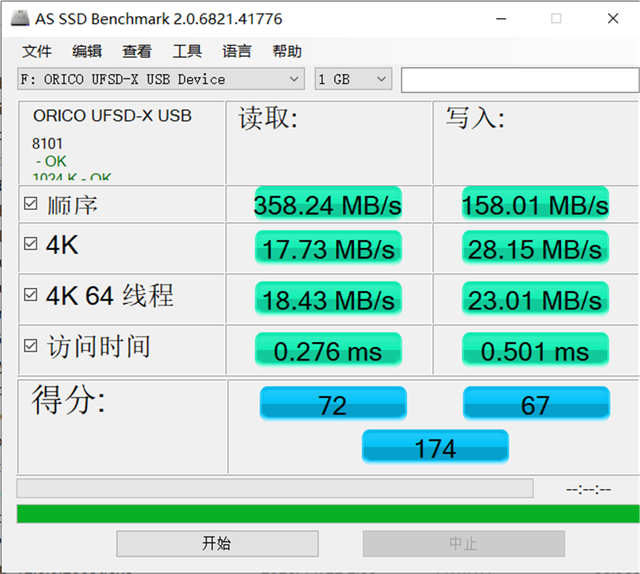Open the 工具 menu

pos(187,51)
